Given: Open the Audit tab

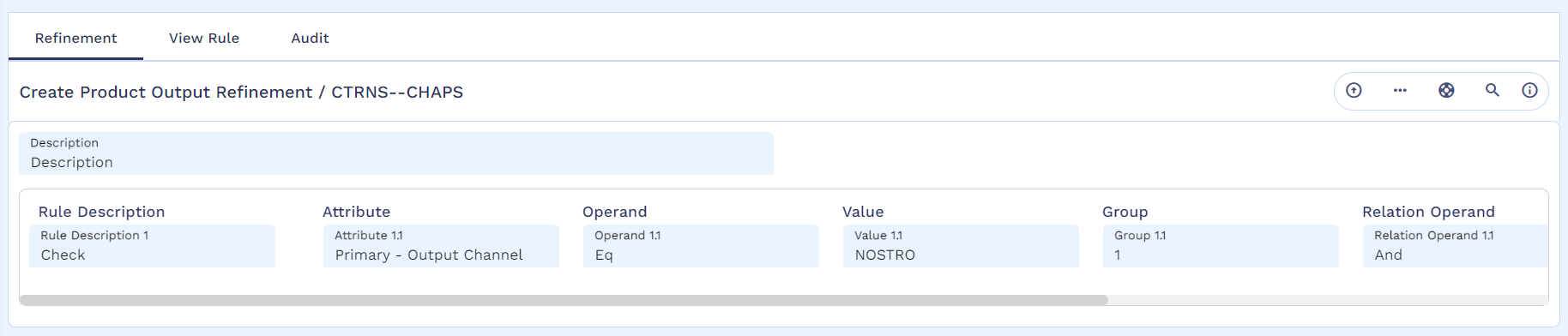Looking at the screenshot, I should tap(310, 38).
